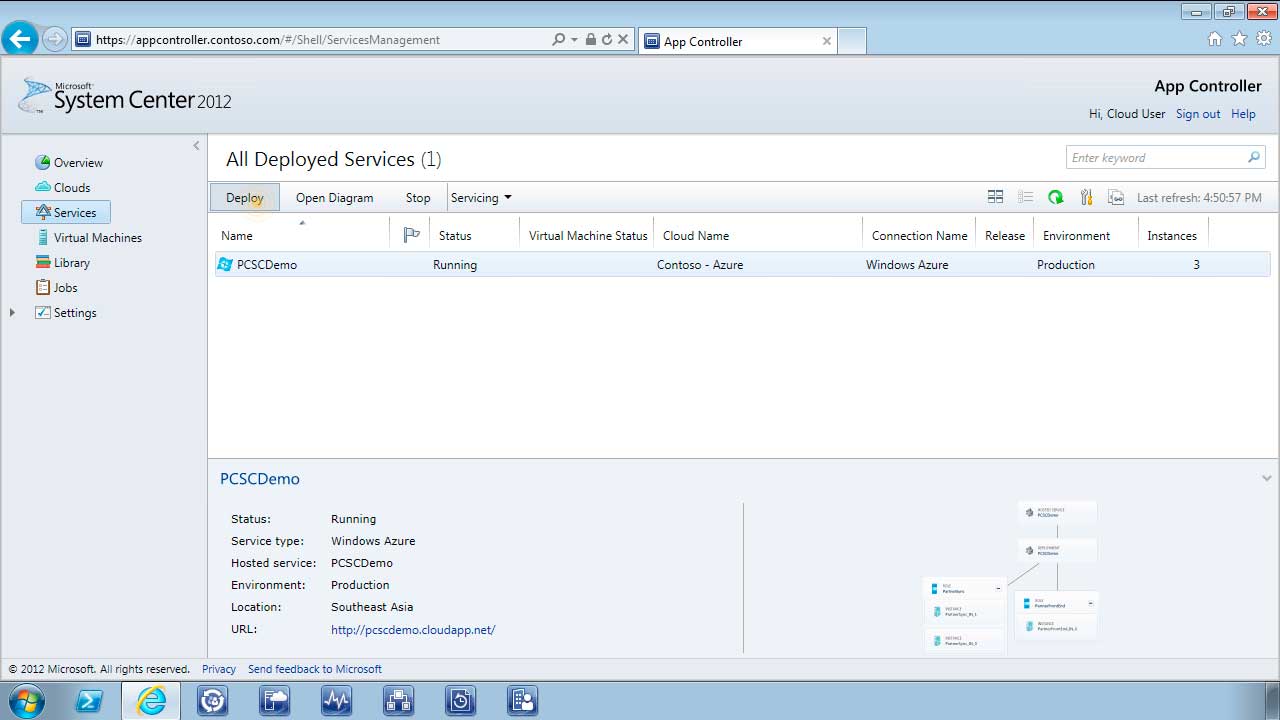
Task: Switch to list view icon
Action: 1025,197
